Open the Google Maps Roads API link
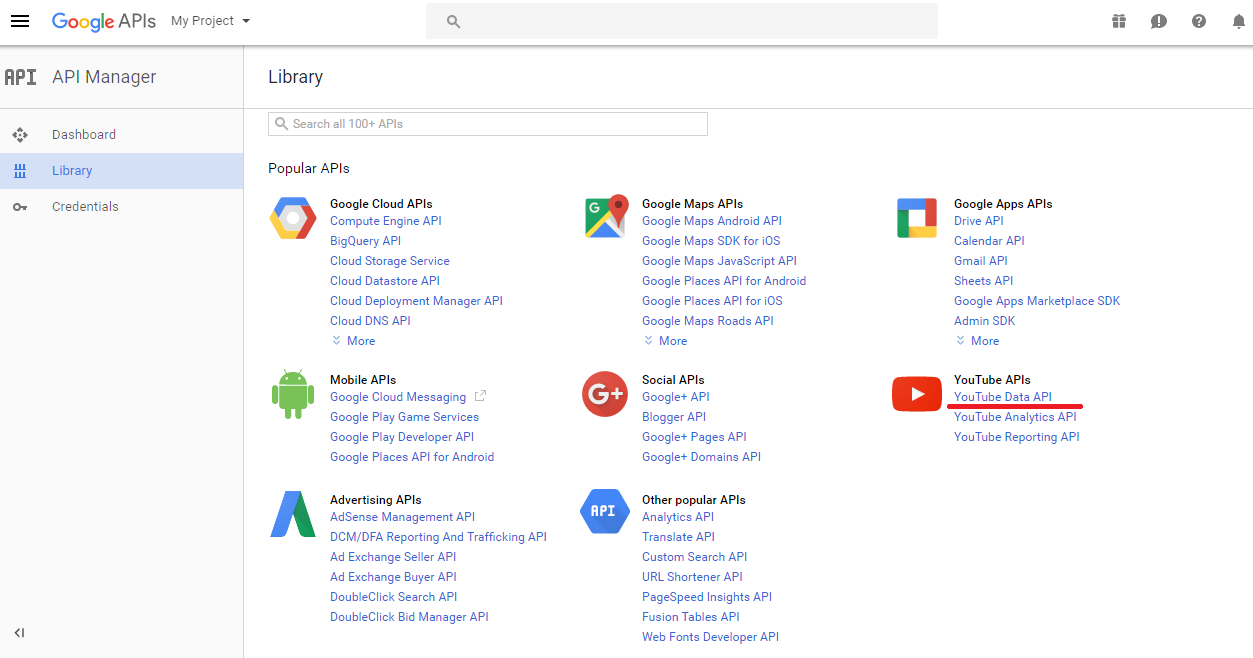 pyautogui.click(x=708, y=321)
